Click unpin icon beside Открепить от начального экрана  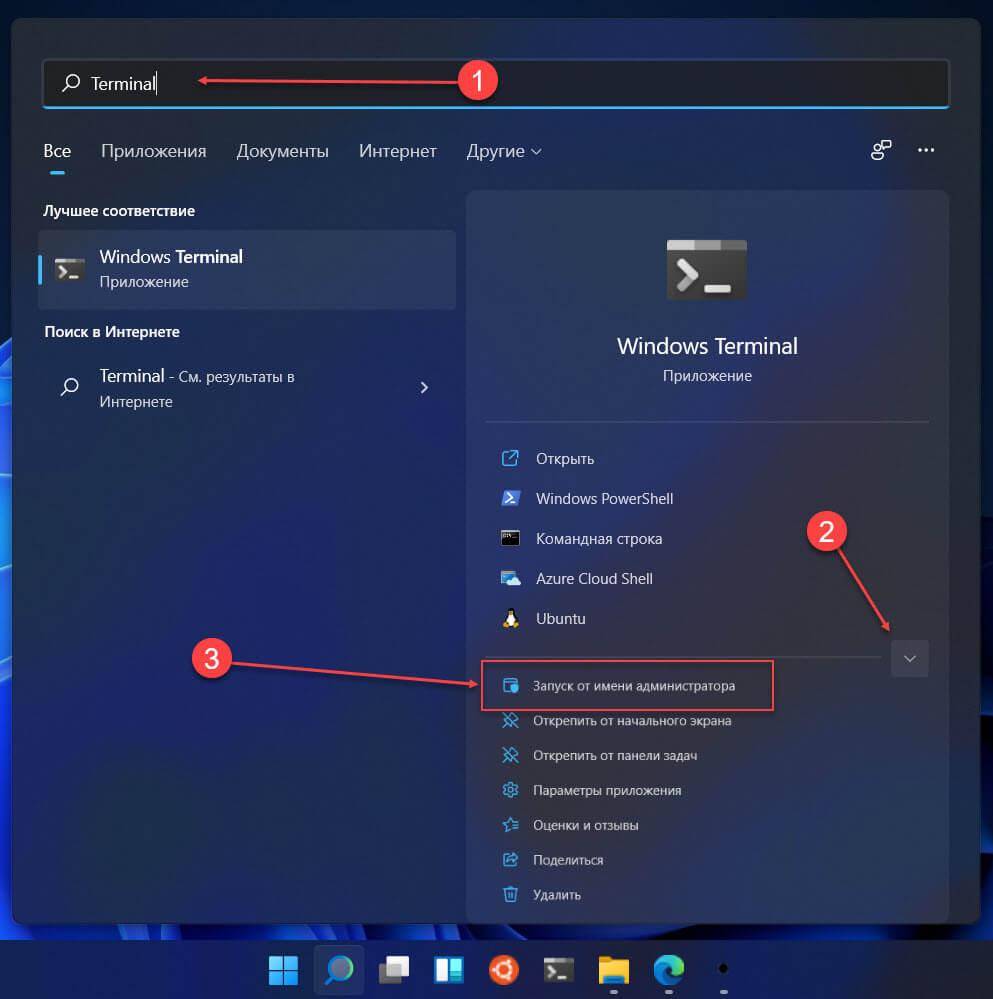510,721
